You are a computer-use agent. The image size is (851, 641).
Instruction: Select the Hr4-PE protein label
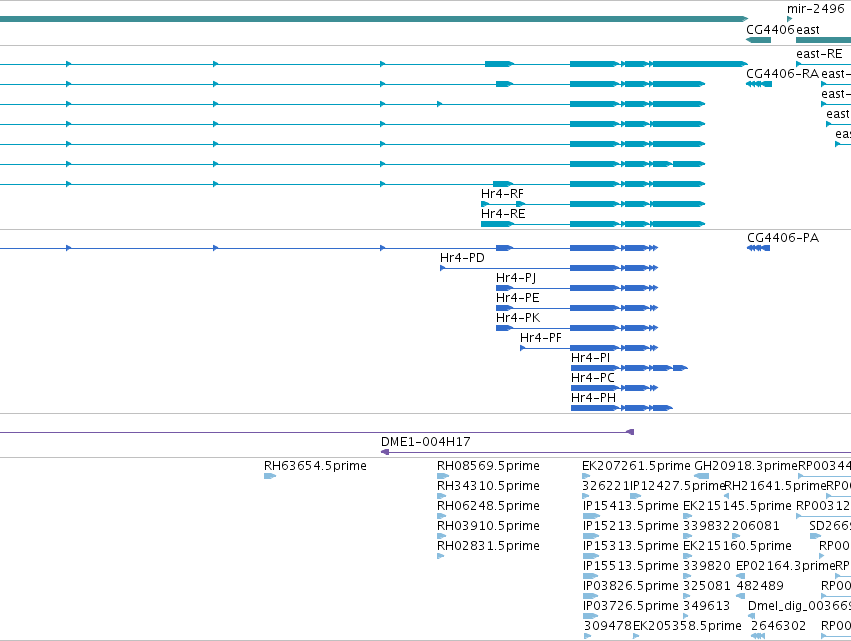[x=518, y=298]
